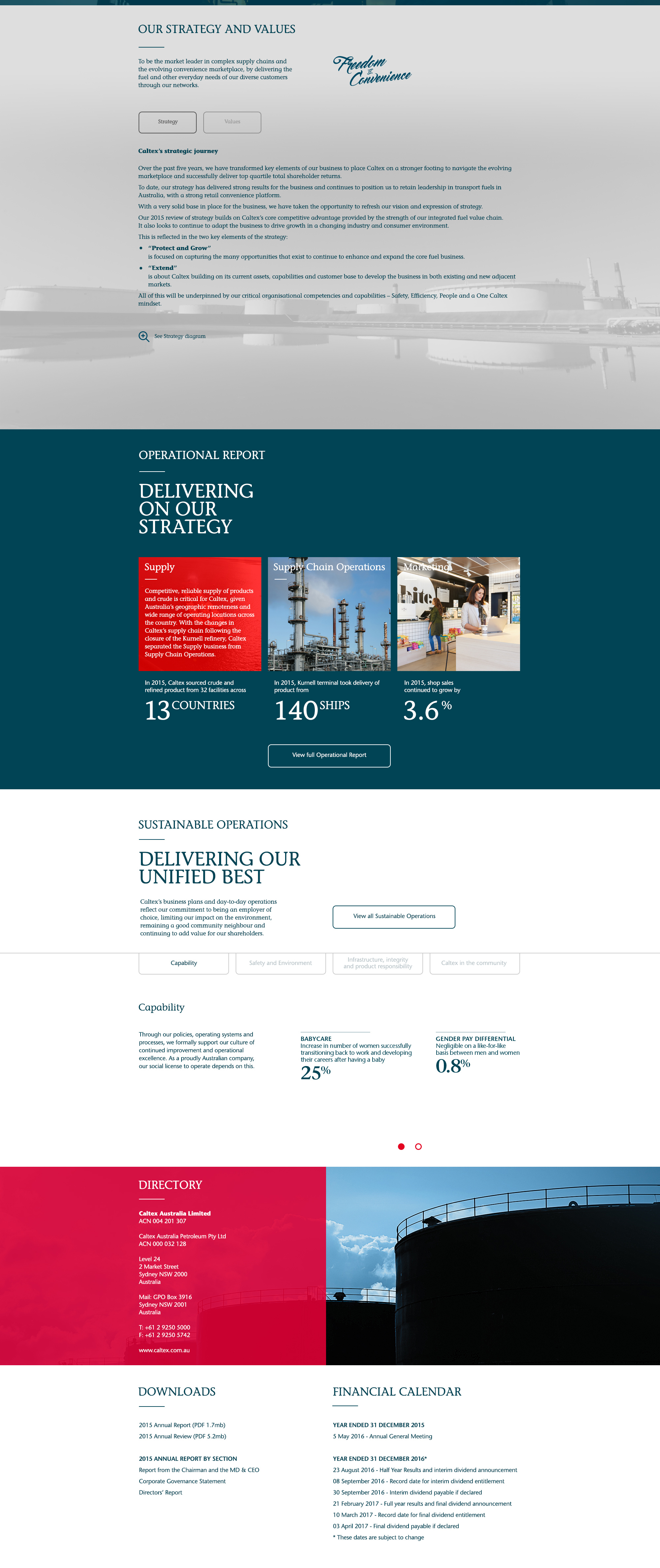Click View all Sustainable Operations button

[x=394, y=917]
